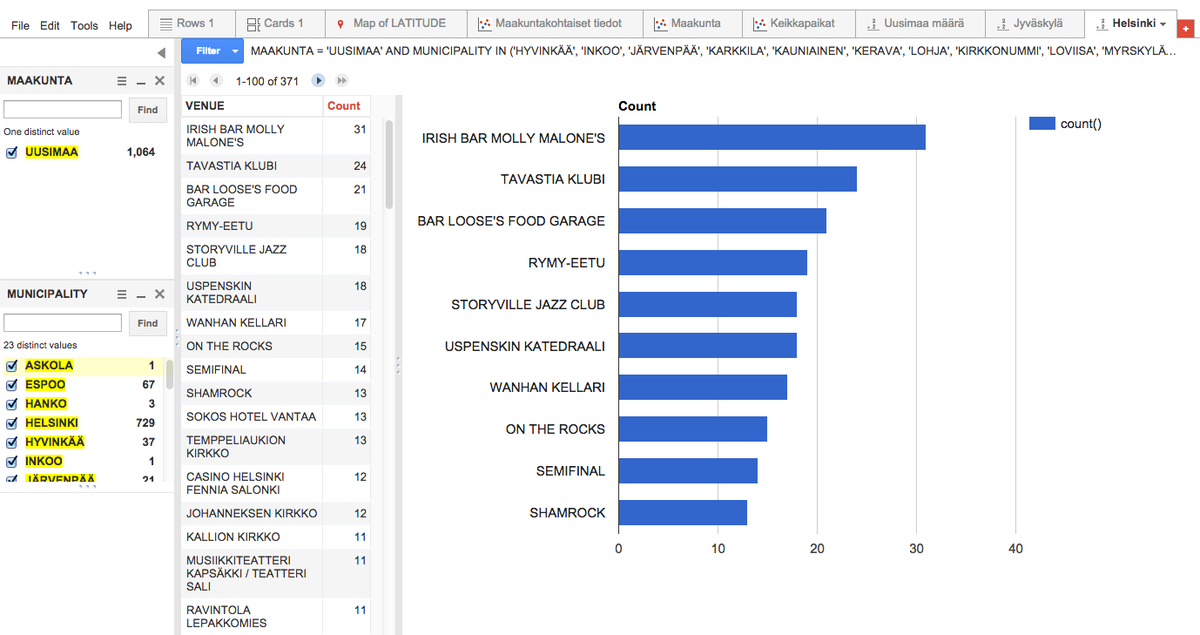Image resolution: width=1200 pixels, height=635 pixels.
Task: Open MAAKUNTA panel options menu icon
Action: coord(121,81)
